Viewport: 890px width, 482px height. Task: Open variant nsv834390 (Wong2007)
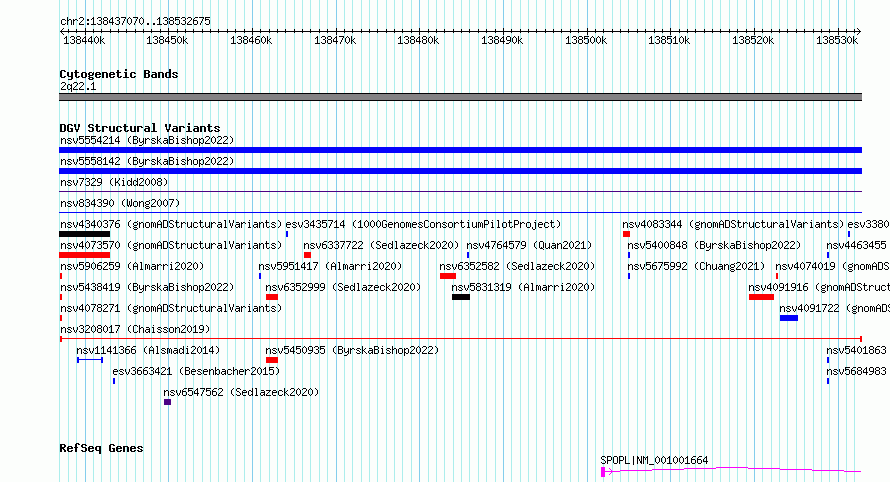(120, 203)
